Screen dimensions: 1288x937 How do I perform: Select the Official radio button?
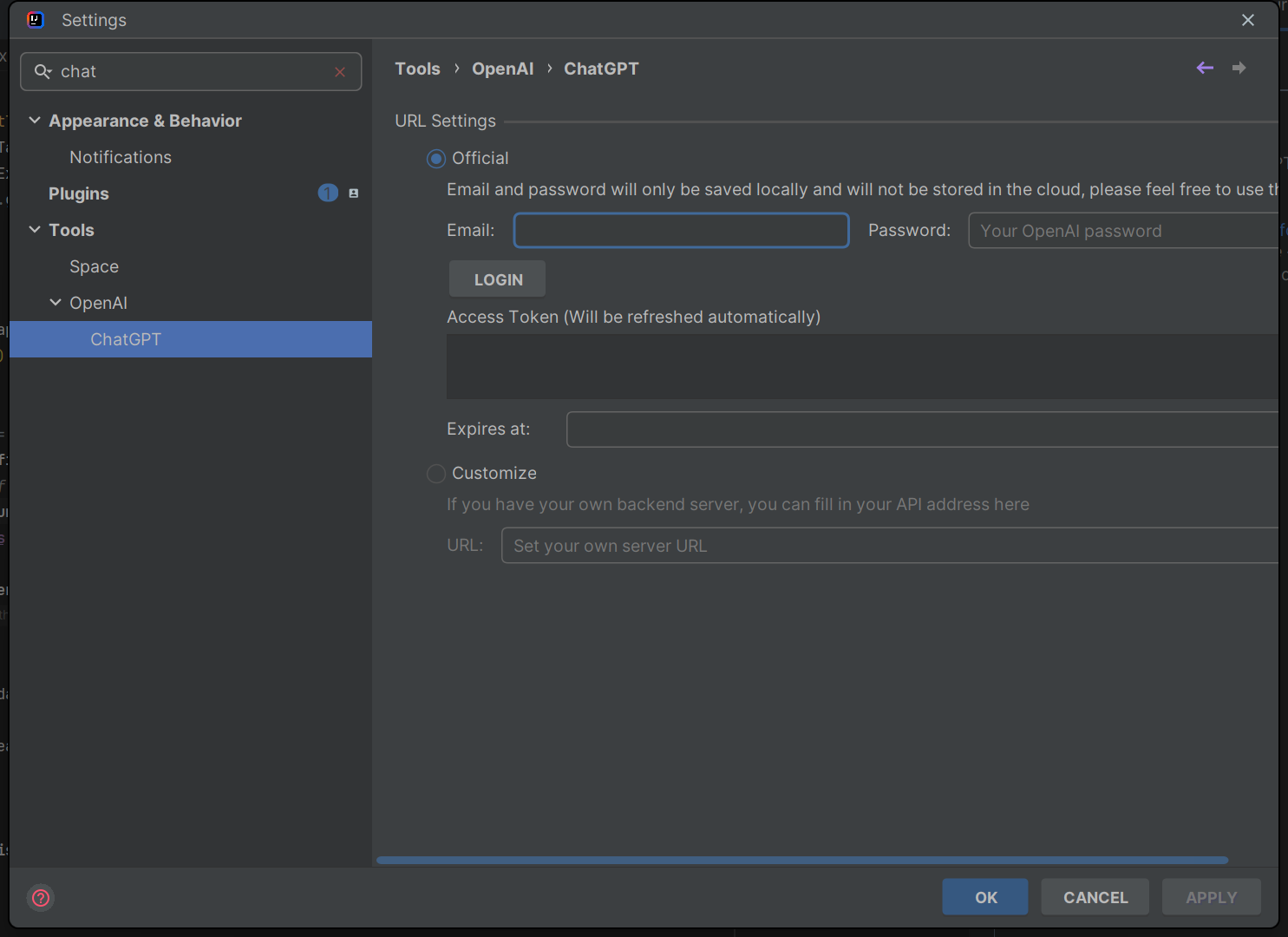(436, 159)
